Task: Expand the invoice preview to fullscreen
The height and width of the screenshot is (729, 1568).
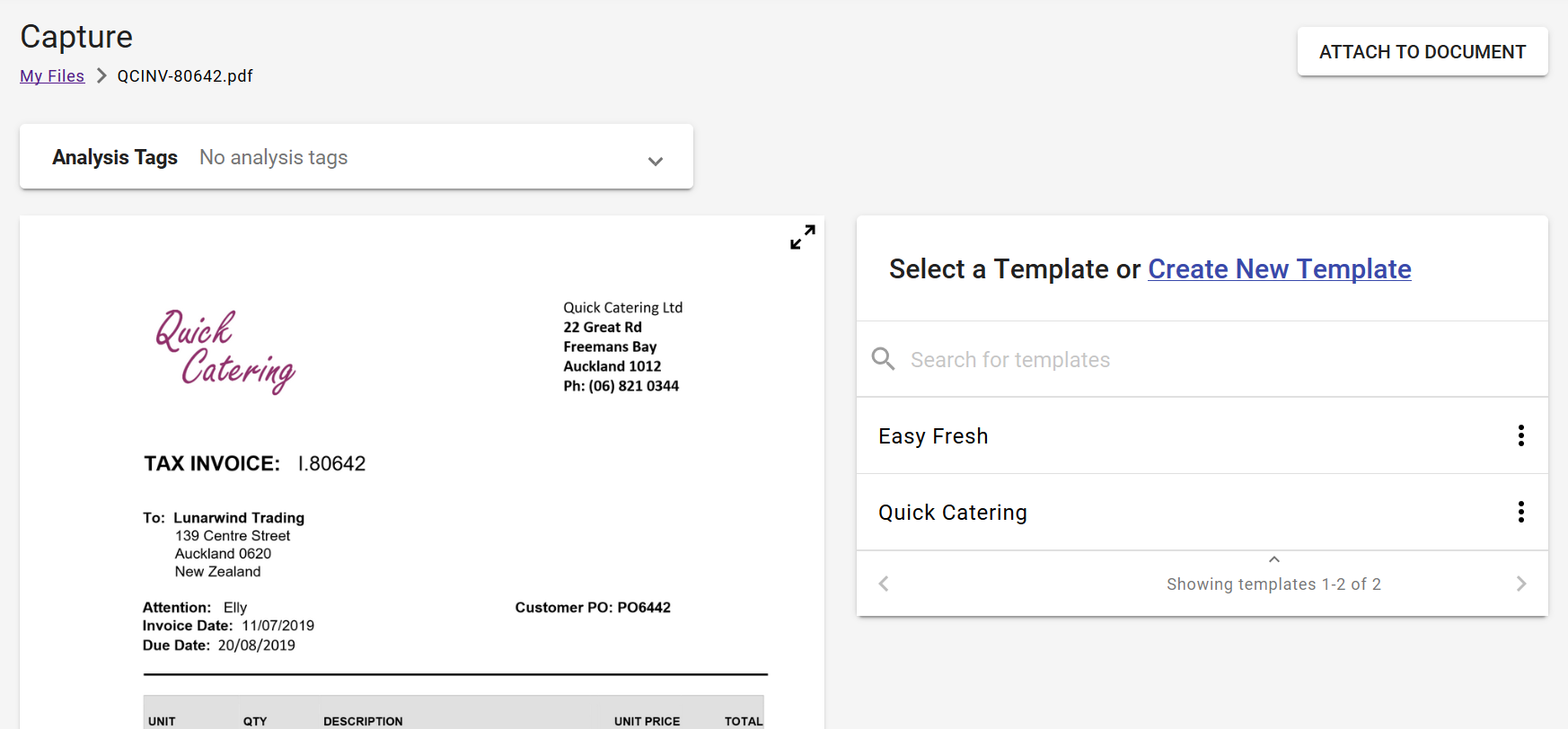Action: [802, 237]
